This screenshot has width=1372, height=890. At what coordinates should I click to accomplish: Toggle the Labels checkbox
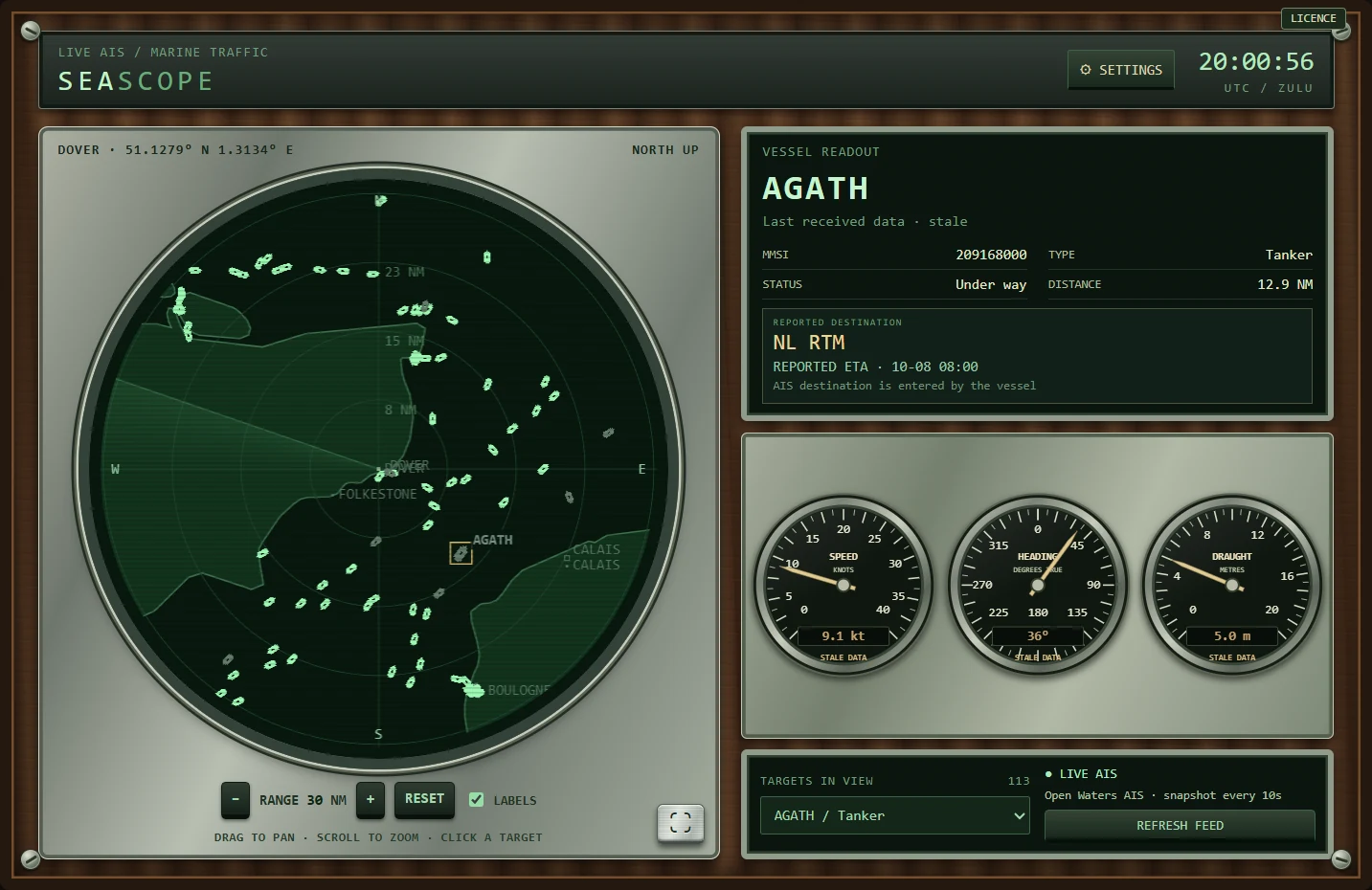476,800
